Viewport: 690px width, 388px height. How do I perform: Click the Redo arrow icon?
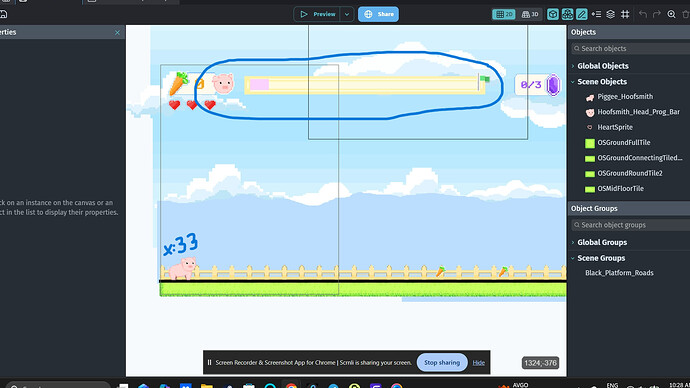[x=657, y=14]
